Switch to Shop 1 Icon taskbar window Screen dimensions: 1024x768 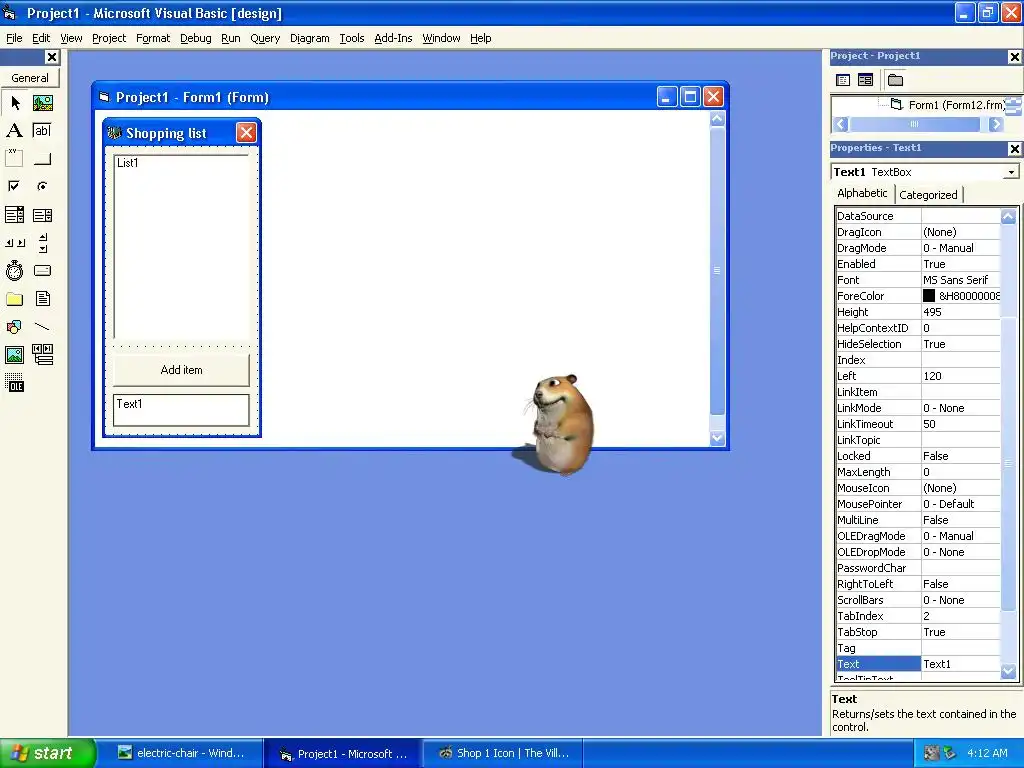[503, 753]
